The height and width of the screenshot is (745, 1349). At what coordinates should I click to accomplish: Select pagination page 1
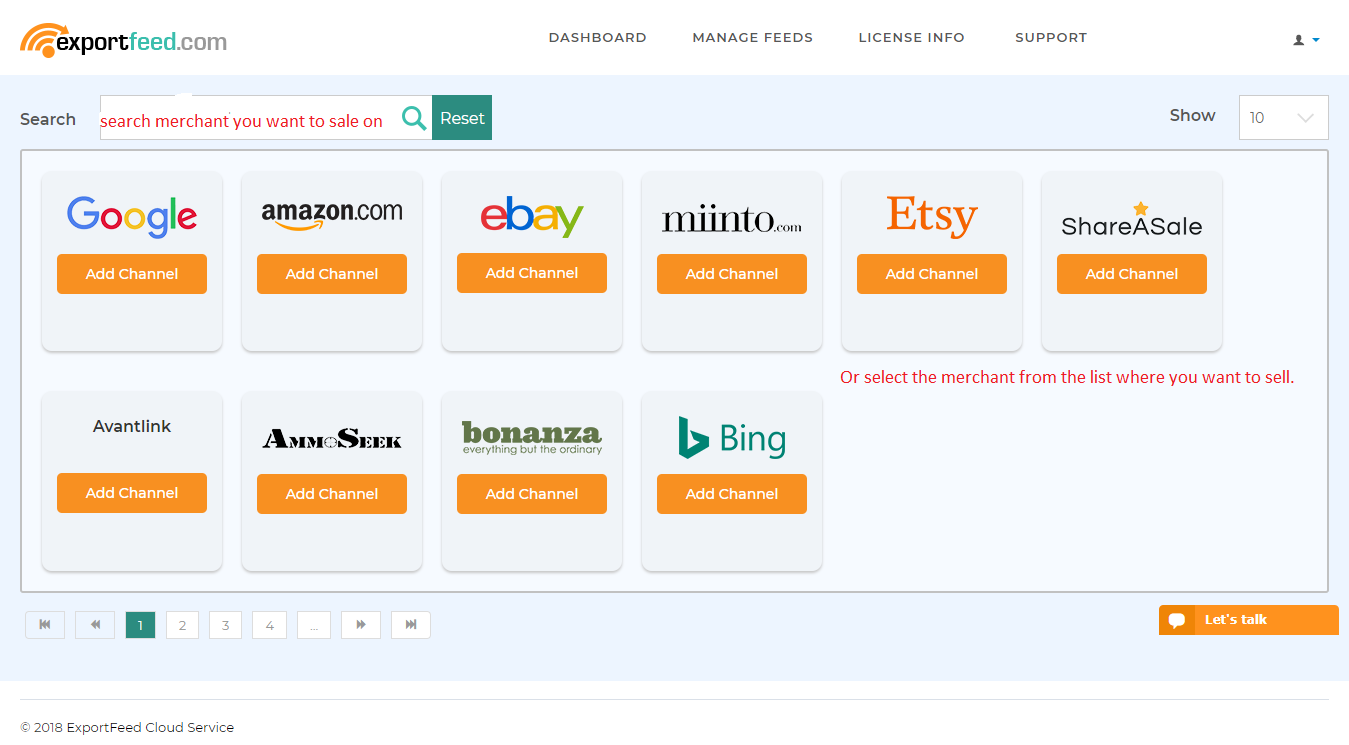(x=140, y=625)
